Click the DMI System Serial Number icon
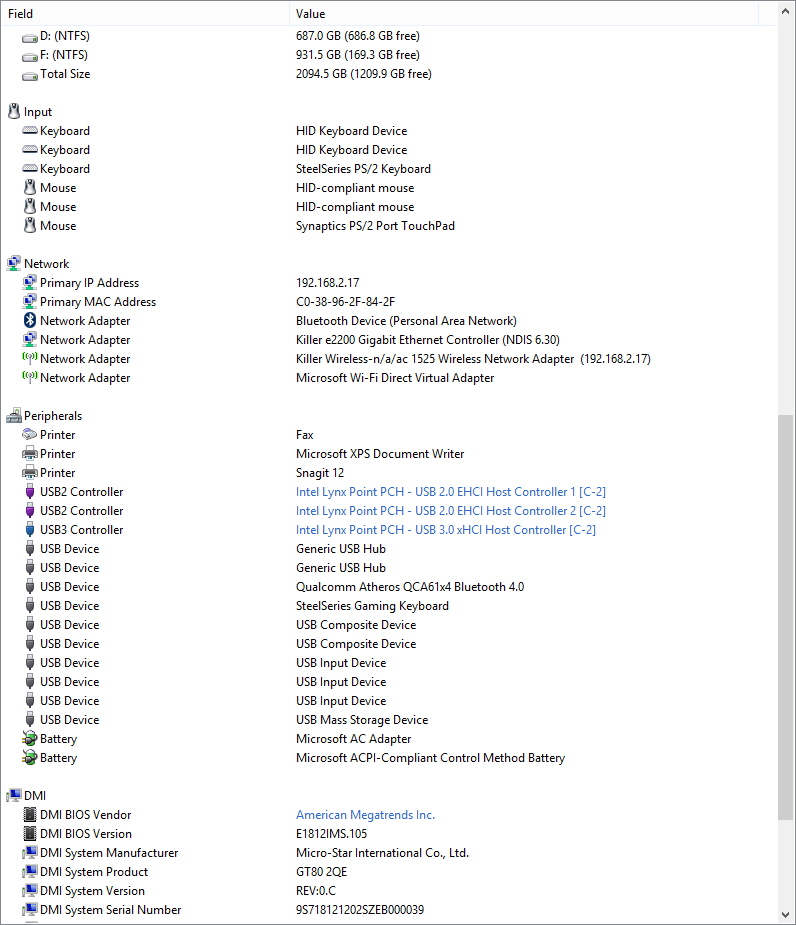The width and height of the screenshot is (796, 925). [30, 910]
